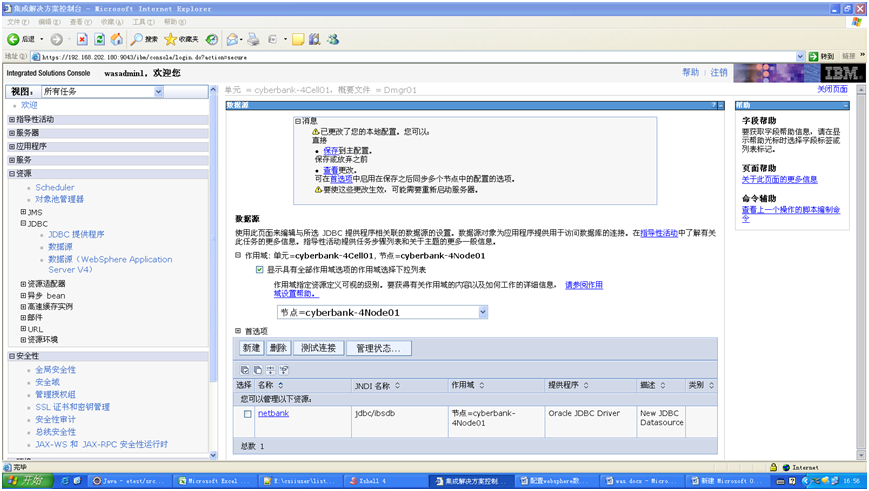The height and width of the screenshot is (491, 869).
Task: Open the 工具 menu
Action: pyautogui.click(x=143, y=22)
